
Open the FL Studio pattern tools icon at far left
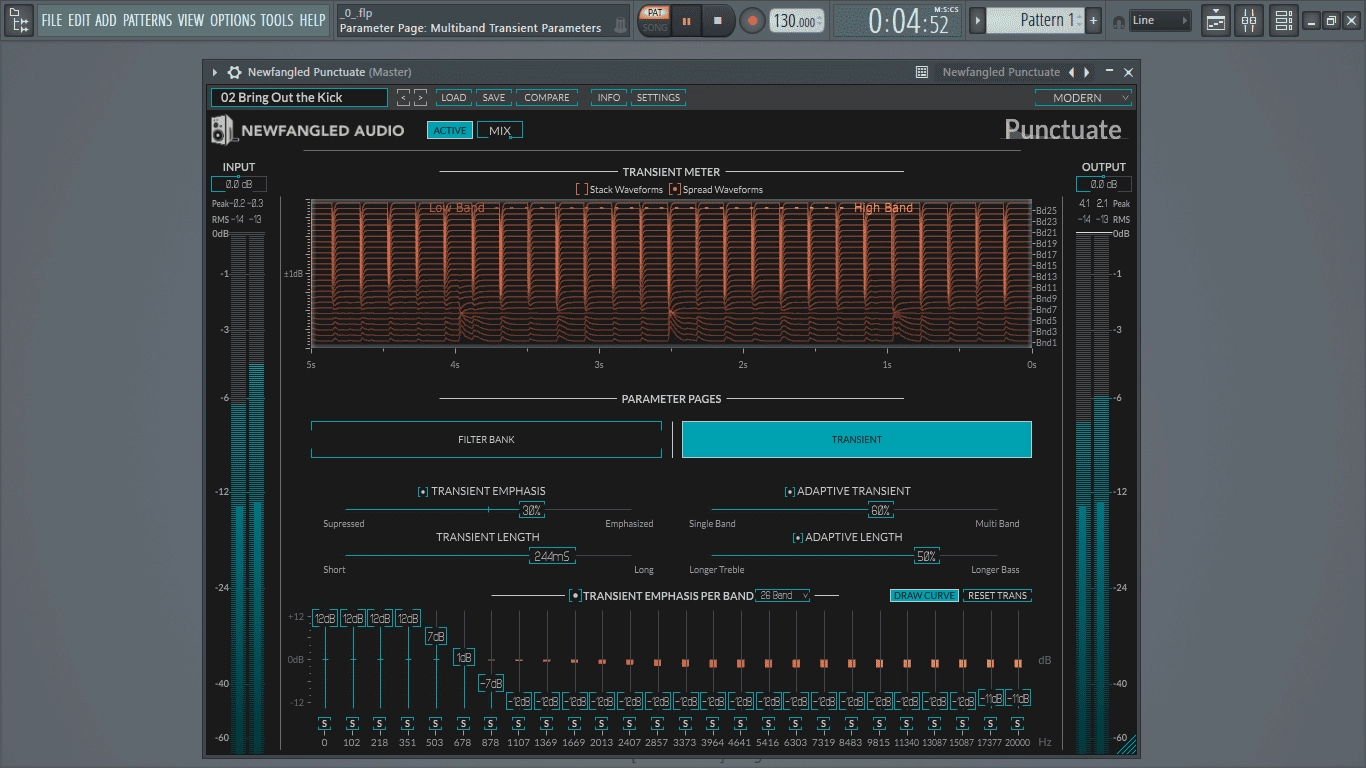click(x=18, y=20)
